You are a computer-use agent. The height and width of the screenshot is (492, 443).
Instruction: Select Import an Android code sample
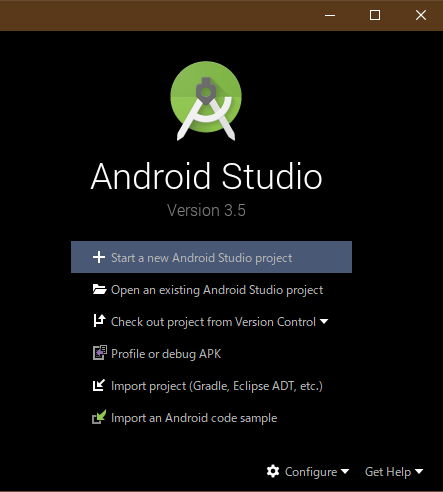194,418
